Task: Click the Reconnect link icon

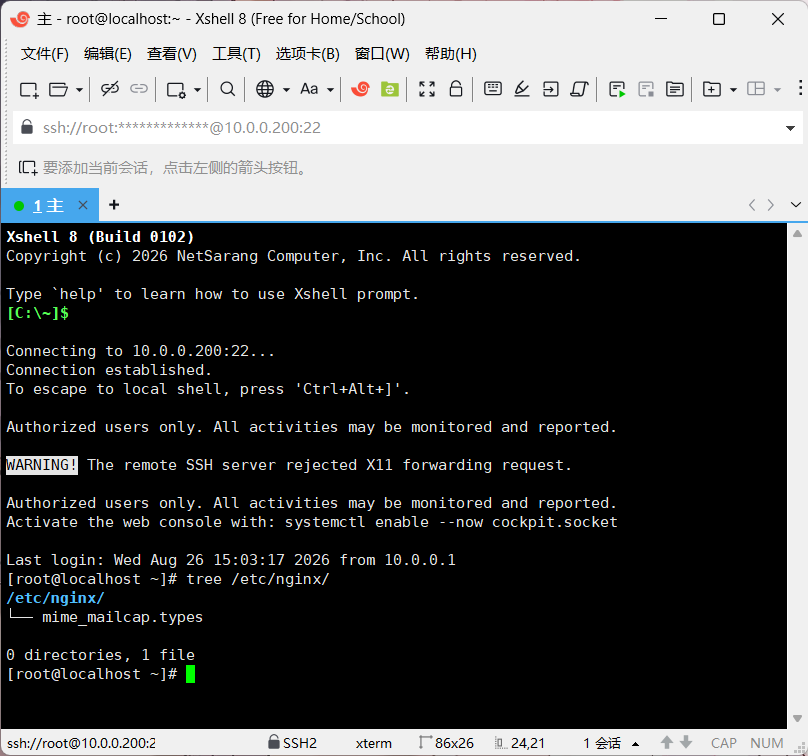Action: coord(139,89)
